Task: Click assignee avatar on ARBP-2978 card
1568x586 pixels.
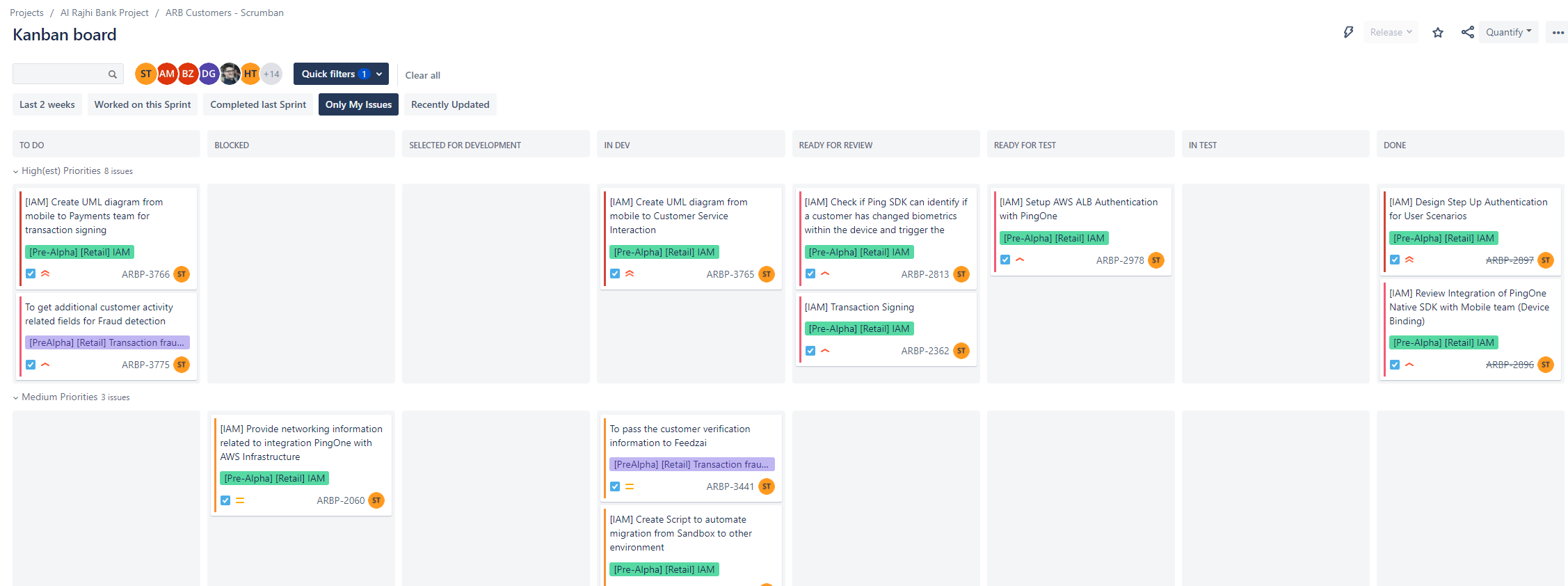Action: click(x=1156, y=260)
